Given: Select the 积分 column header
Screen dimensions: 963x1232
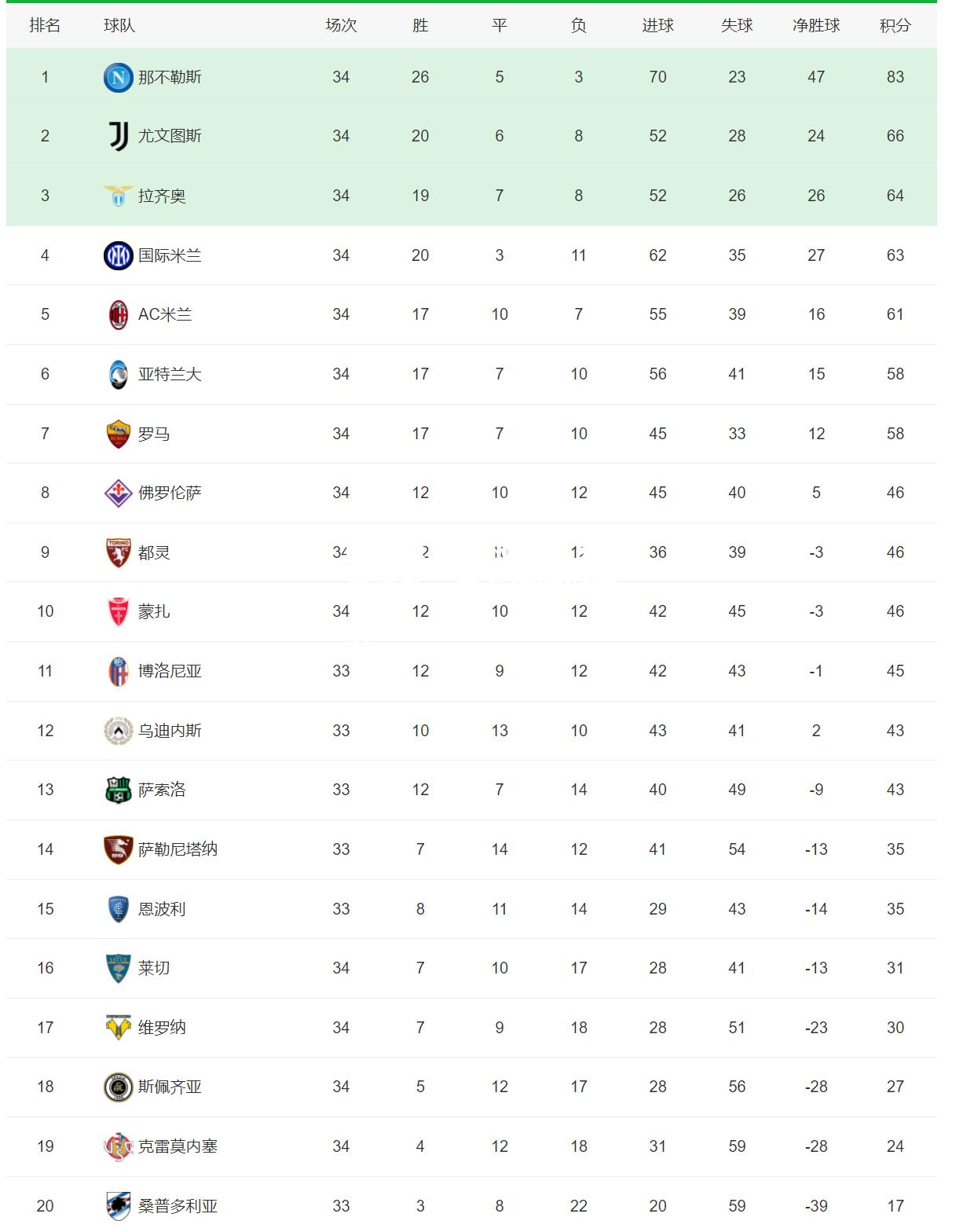Looking at the screenshot, I should point(895,25).
